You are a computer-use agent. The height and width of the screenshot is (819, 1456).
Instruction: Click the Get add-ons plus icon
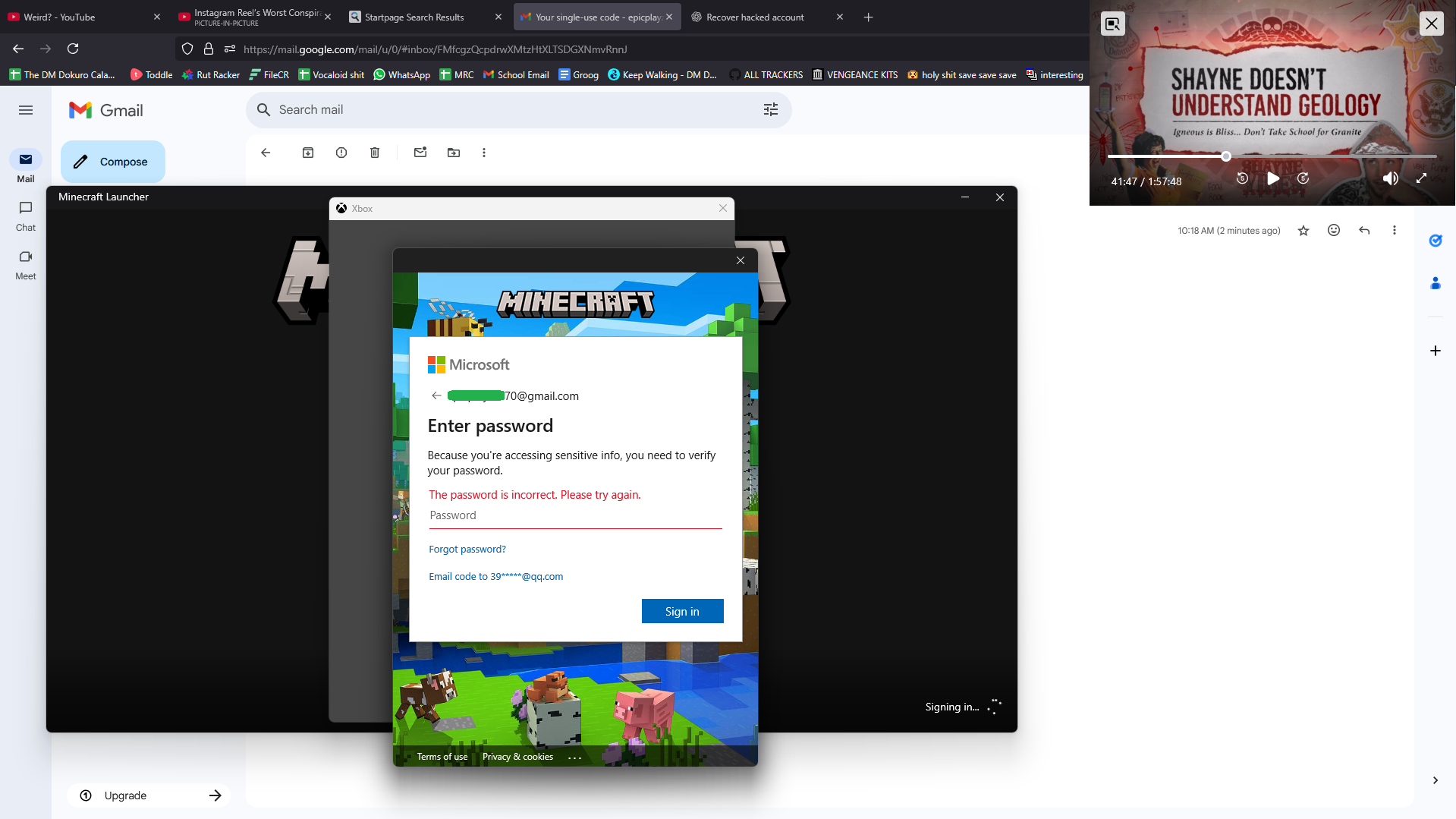pos(1436,351)
